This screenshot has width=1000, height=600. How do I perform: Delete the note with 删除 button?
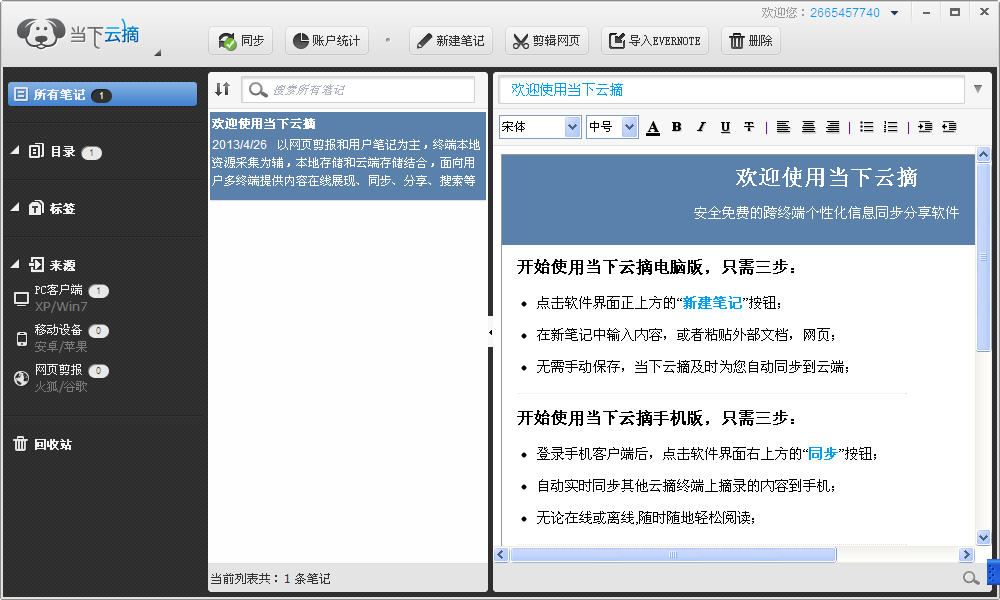pyautogui.click(x=750, y=41)
